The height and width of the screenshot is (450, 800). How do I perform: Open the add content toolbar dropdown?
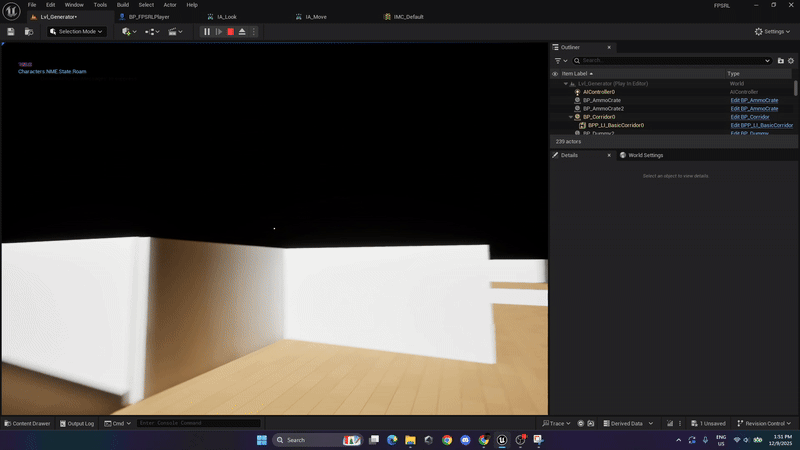coord(128,32)
